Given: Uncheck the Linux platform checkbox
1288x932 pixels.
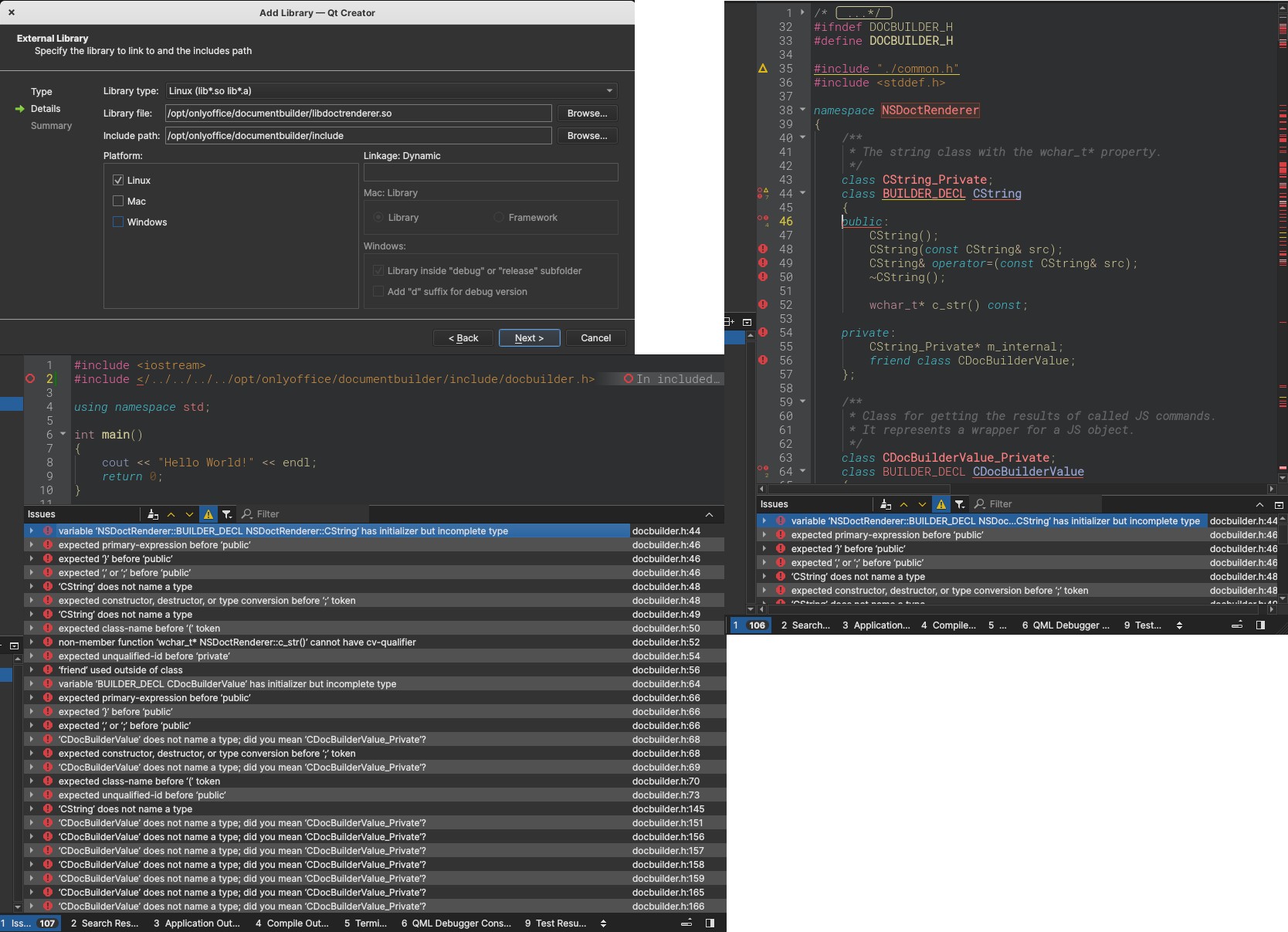Looking at the screenshot, I should (118, 180).
